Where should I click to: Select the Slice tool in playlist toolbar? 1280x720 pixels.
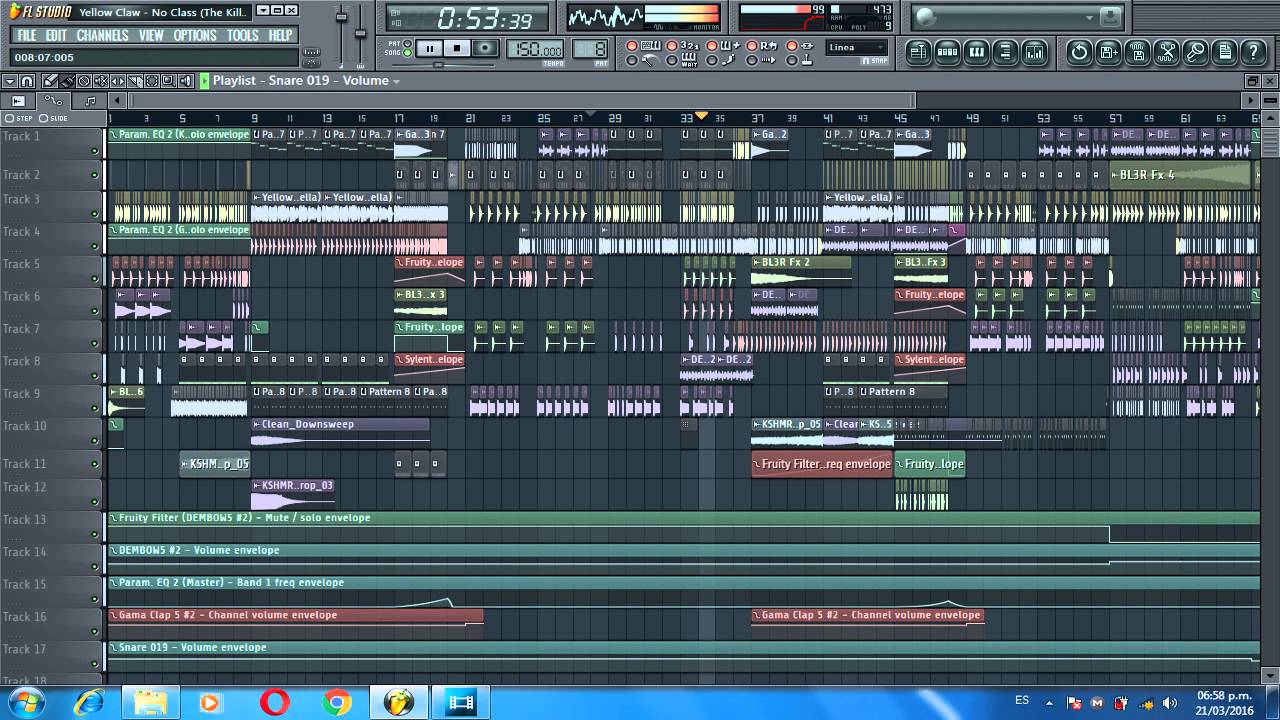(x=135, y=81)
